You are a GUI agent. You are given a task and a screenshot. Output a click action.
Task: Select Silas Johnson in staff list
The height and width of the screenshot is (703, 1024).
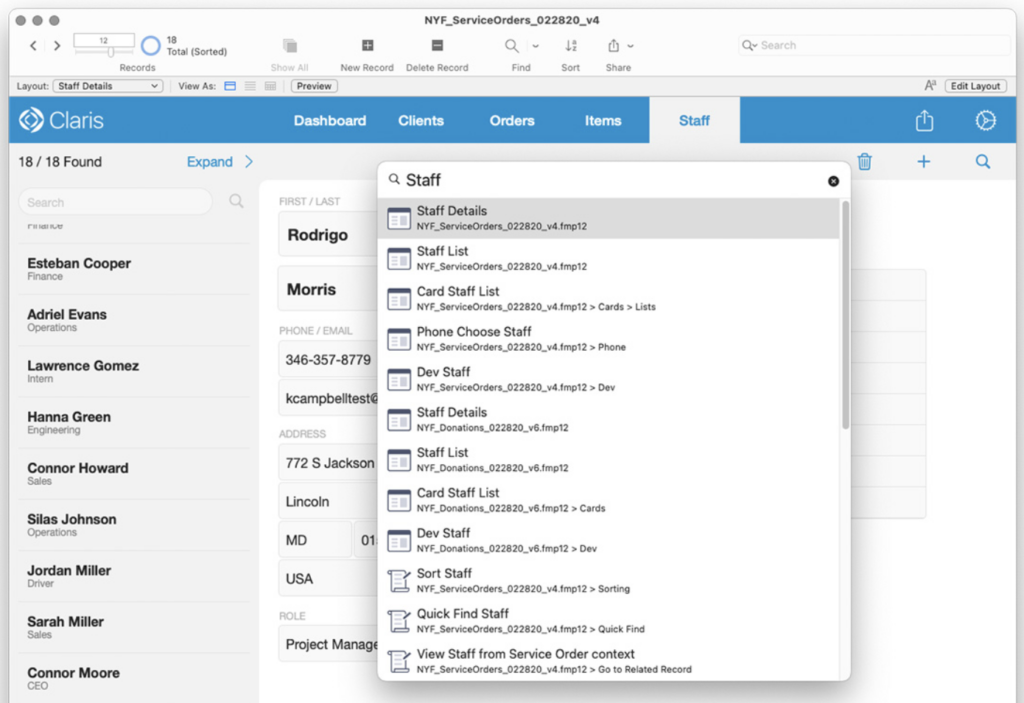134,525
